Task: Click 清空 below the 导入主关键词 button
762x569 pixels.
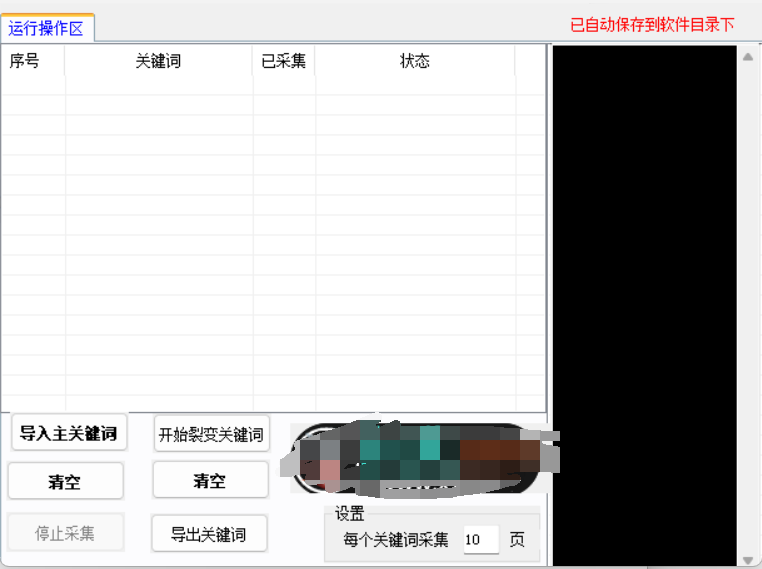Action: [65, 481]
